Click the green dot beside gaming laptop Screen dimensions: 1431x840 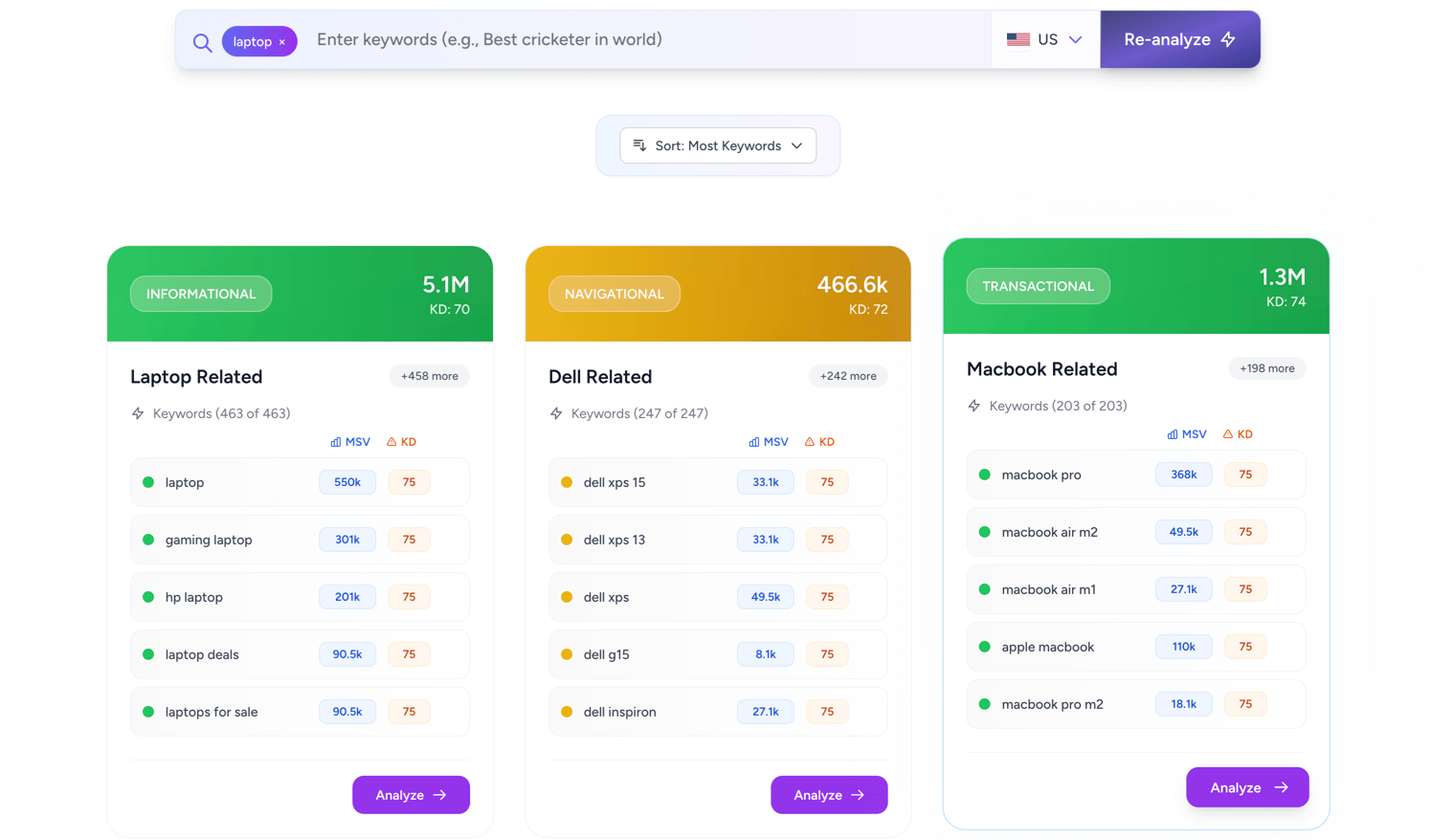[x=148, y=540]
